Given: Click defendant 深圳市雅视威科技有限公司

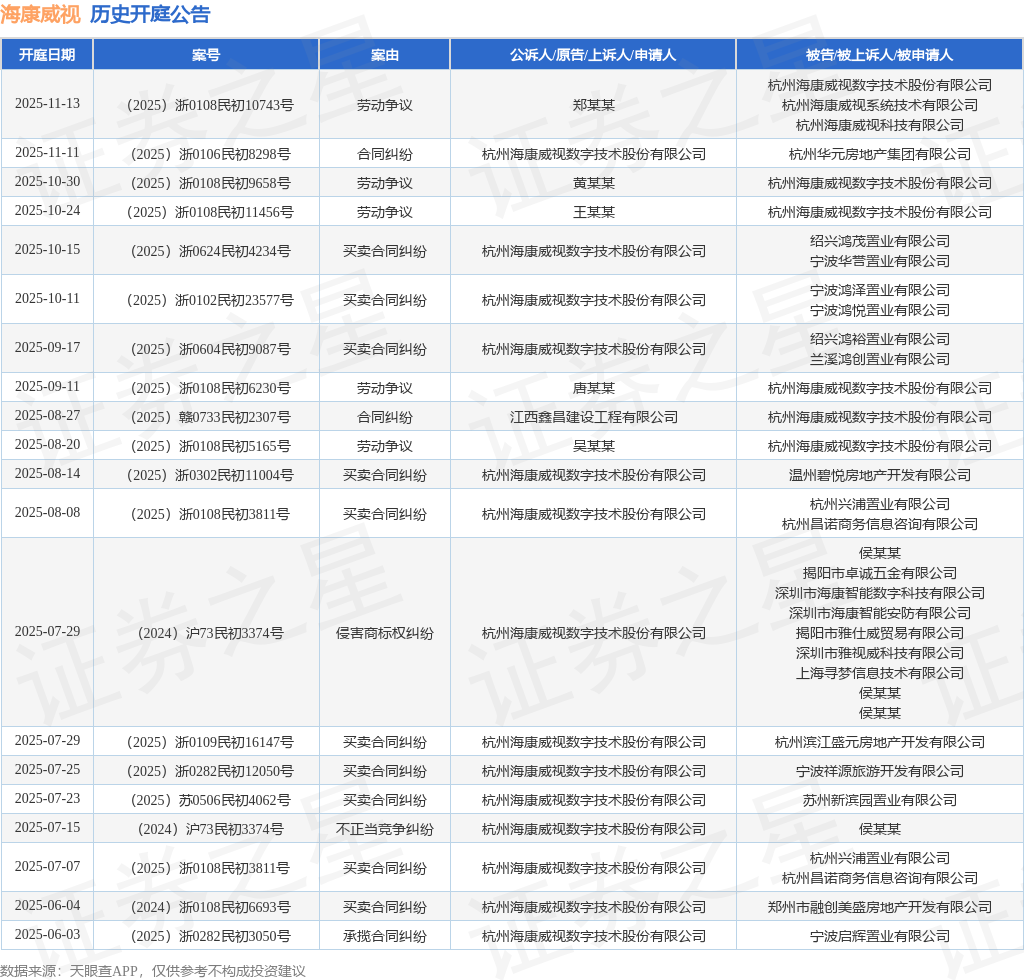Looking at the screenshot, I should pos(880,654).
